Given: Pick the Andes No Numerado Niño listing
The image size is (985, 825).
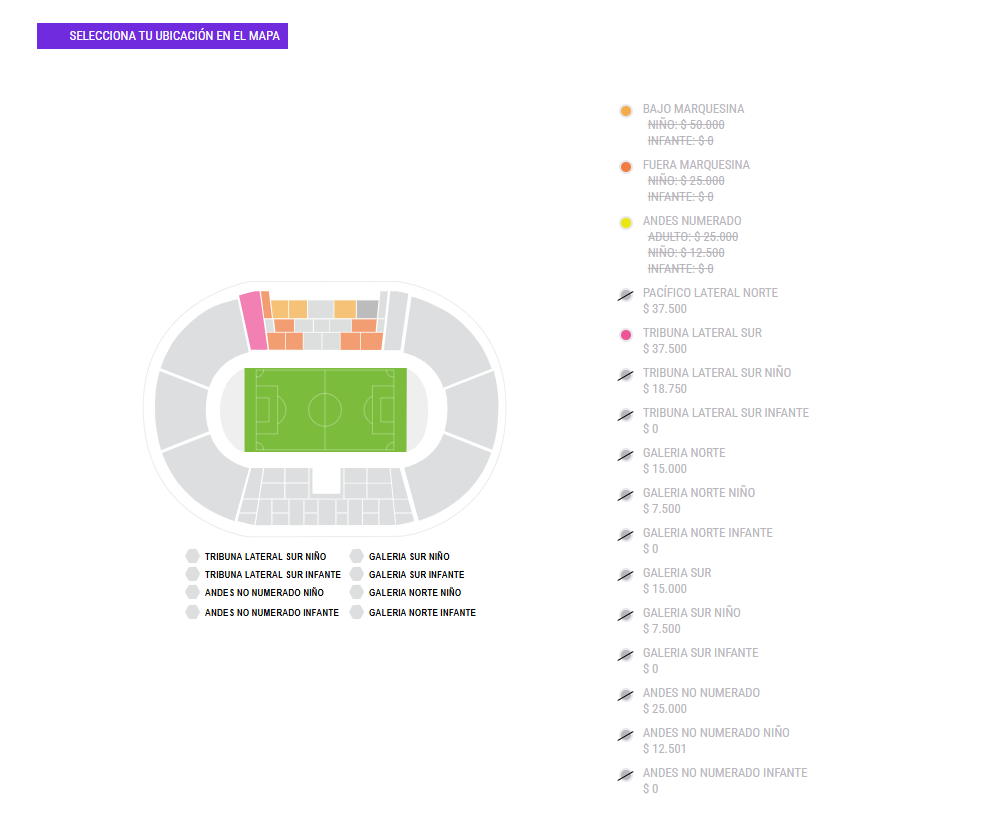Looking at the screenshot, I should coord(716,733).
